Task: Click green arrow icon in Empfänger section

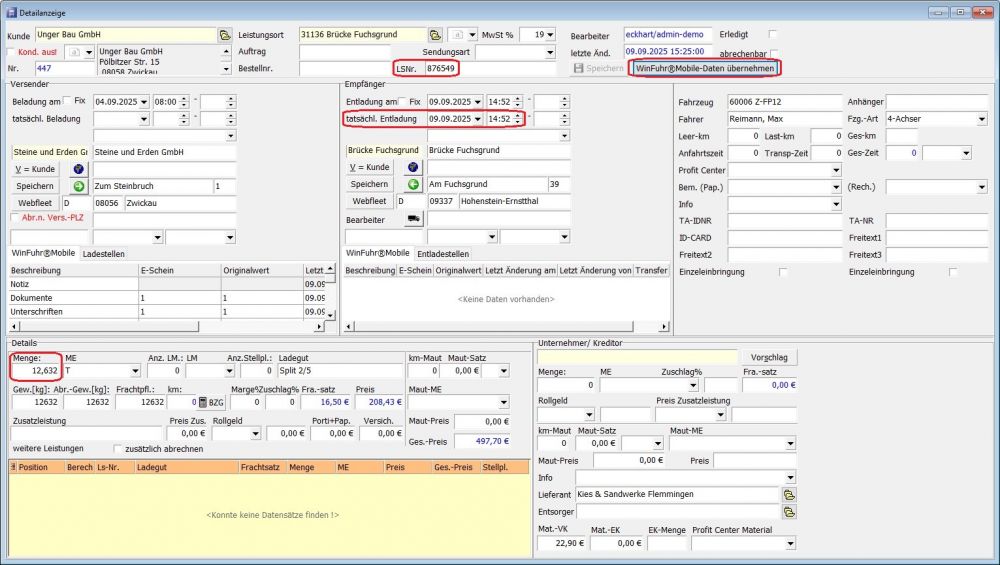Action: point(413,185)
